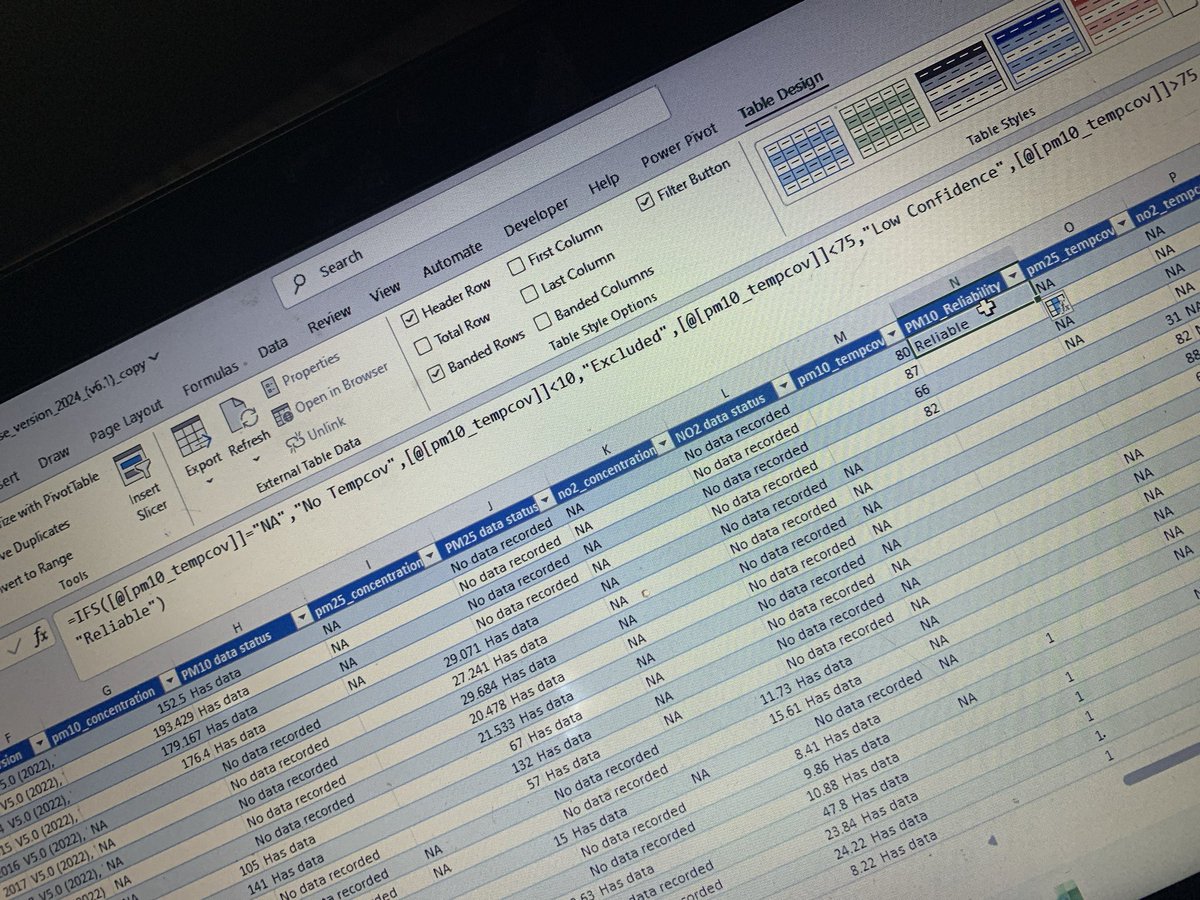Open the AutoCorrect options icon near PM10_Reliability cell

tap(1058, 304)
